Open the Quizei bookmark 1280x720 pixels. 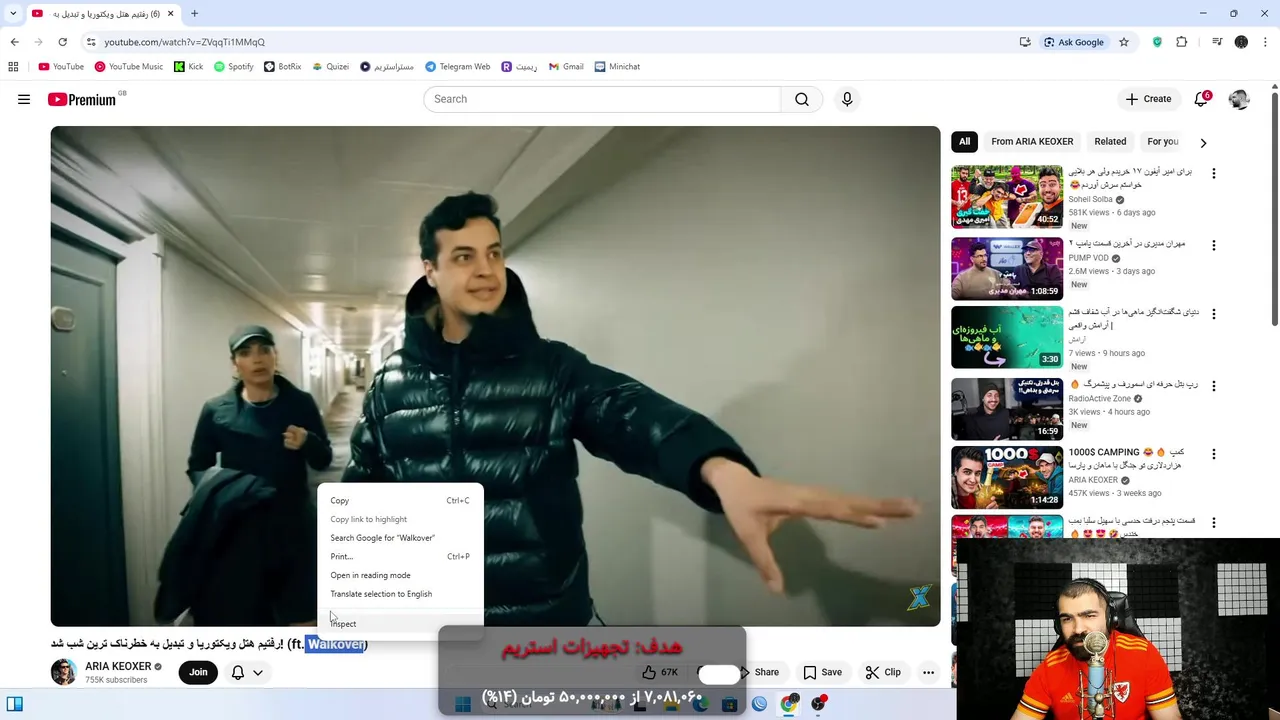click(331, 67)
